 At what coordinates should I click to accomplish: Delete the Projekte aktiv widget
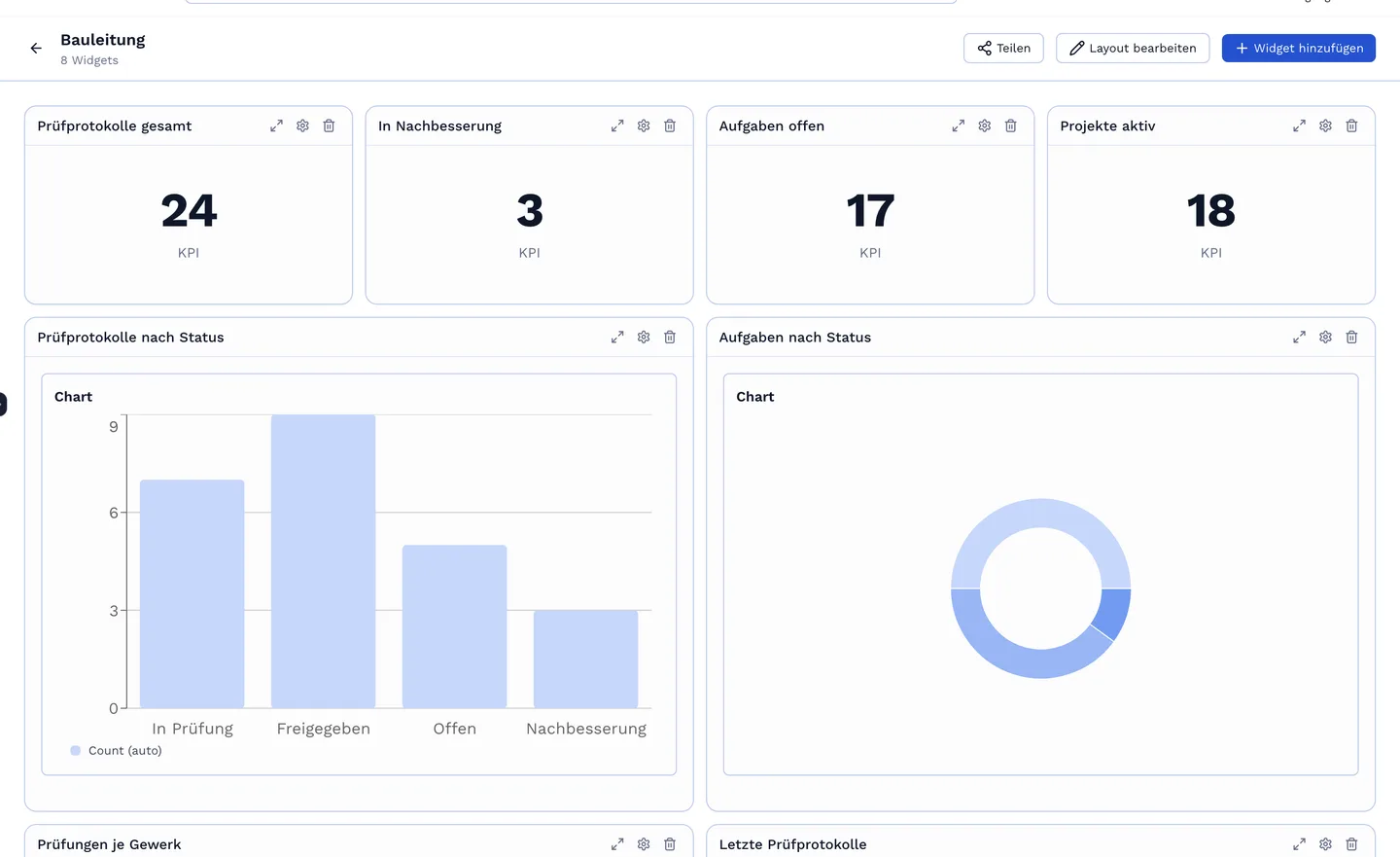[1351, 125]
